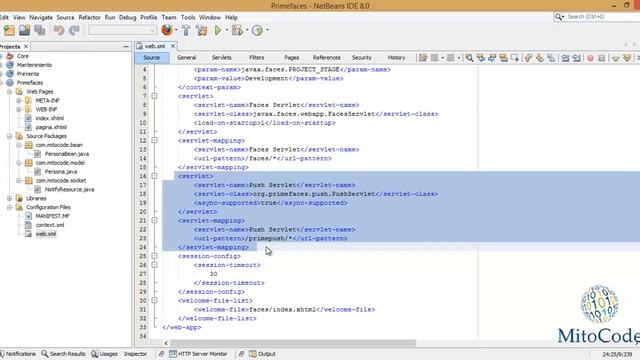
Task: Select context.xml configuration file
Action: coord(49,225)
